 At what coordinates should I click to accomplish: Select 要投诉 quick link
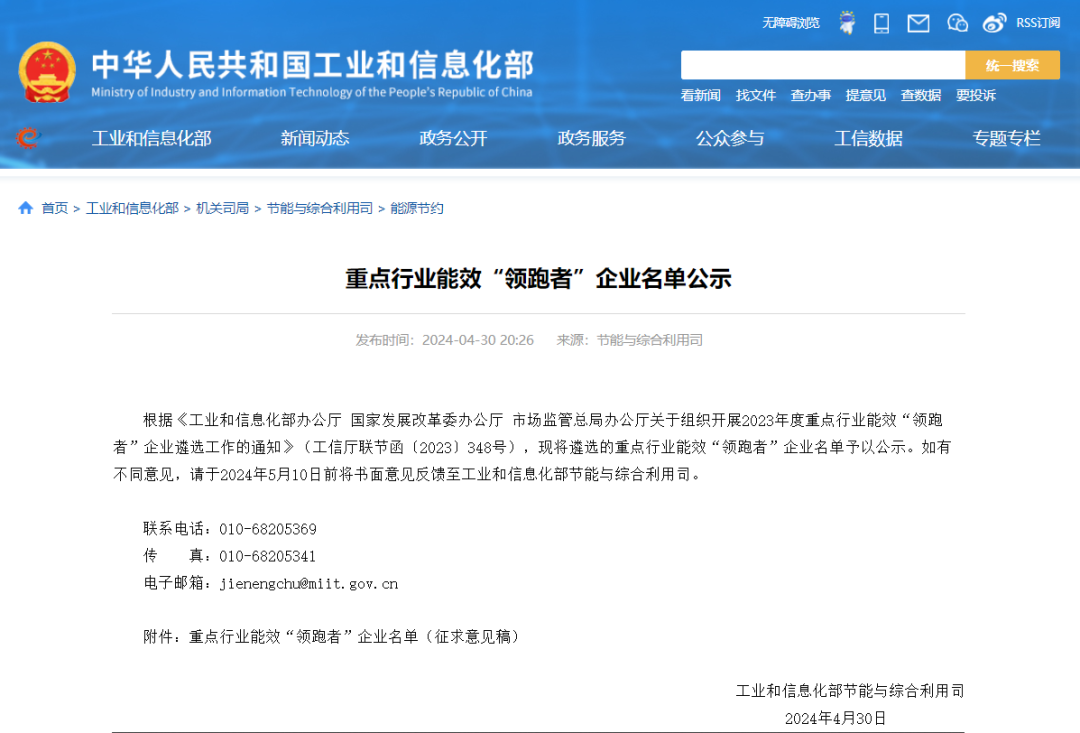click(x=976, y=96)
